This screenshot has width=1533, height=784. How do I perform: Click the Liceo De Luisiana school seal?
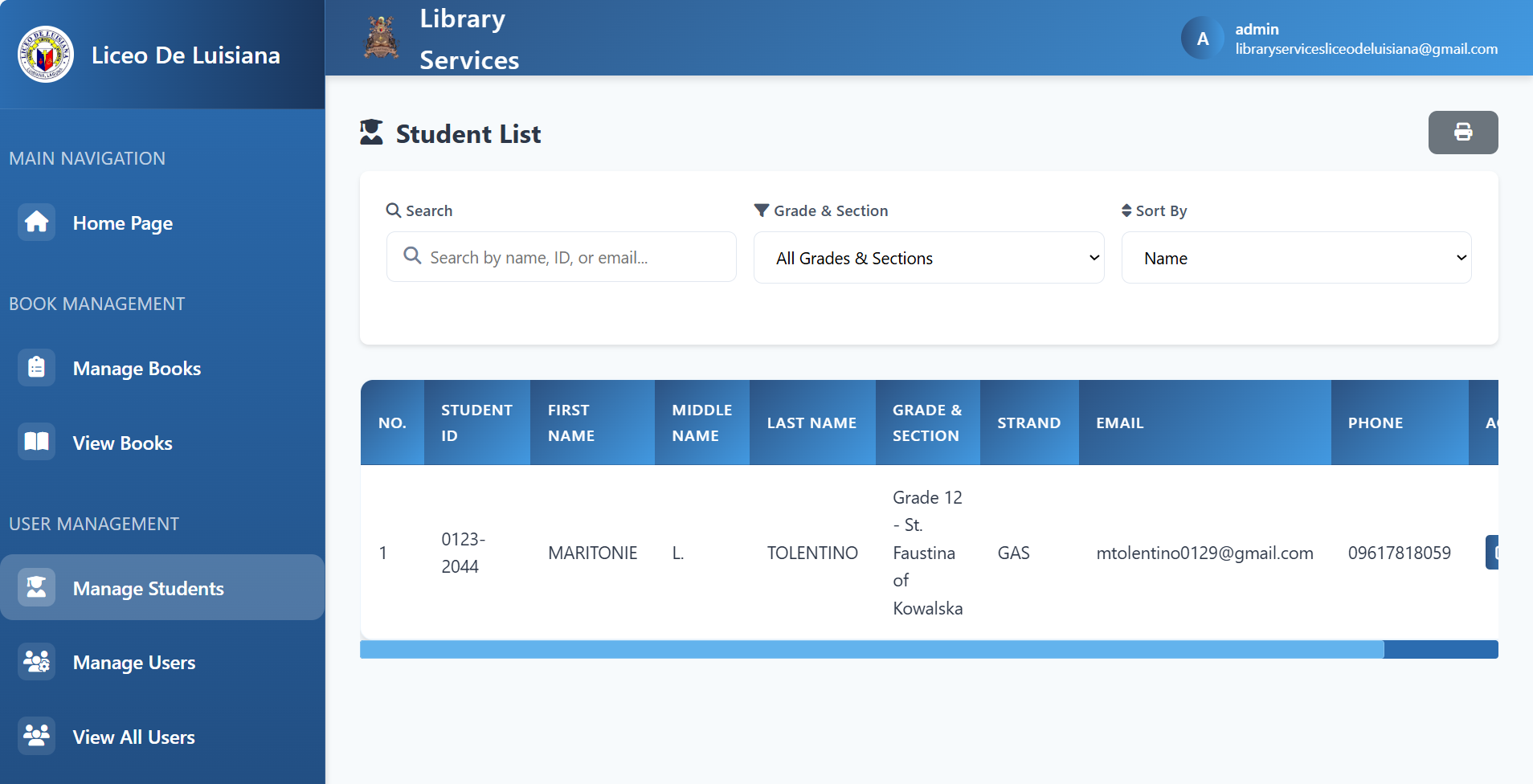[45, 54]
